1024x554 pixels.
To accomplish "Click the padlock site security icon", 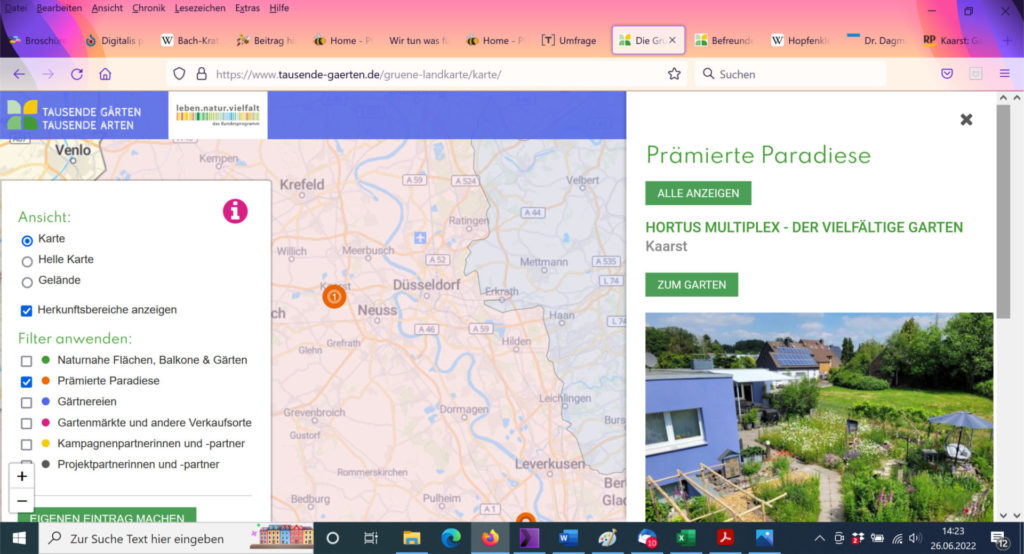I will 202,74.
